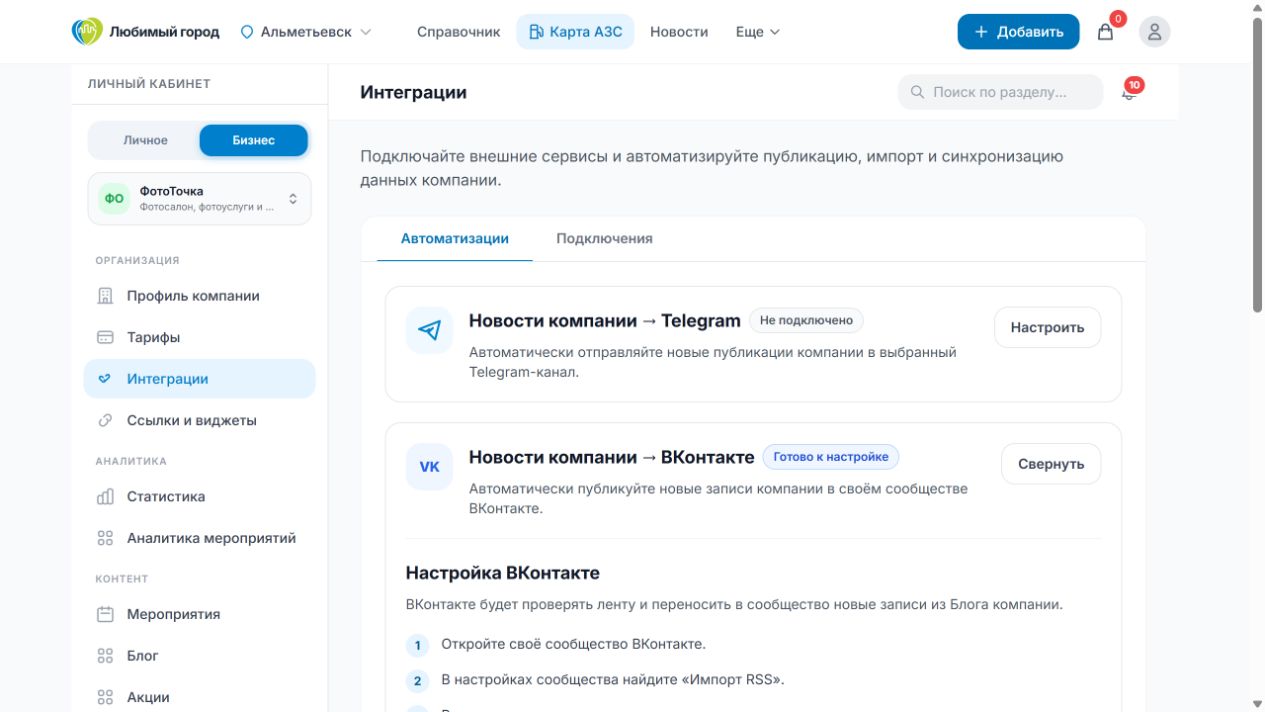This screenshot has width=1265, height=712.
Task: Open Блог in sidebar
Action: (x=200, y=656)
